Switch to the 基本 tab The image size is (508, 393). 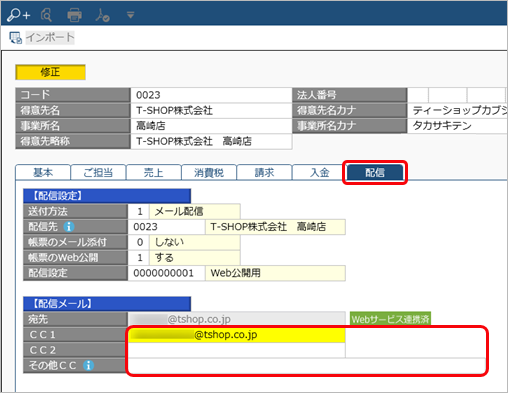(x=43, y=172)
